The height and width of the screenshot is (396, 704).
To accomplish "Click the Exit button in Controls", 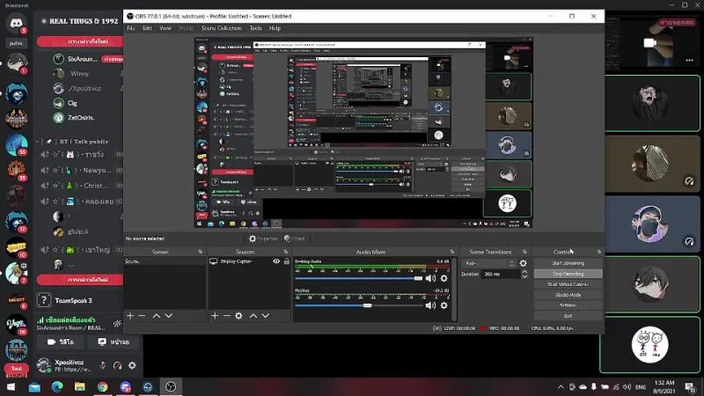I will pyautogui.click(x=568, y=316).
